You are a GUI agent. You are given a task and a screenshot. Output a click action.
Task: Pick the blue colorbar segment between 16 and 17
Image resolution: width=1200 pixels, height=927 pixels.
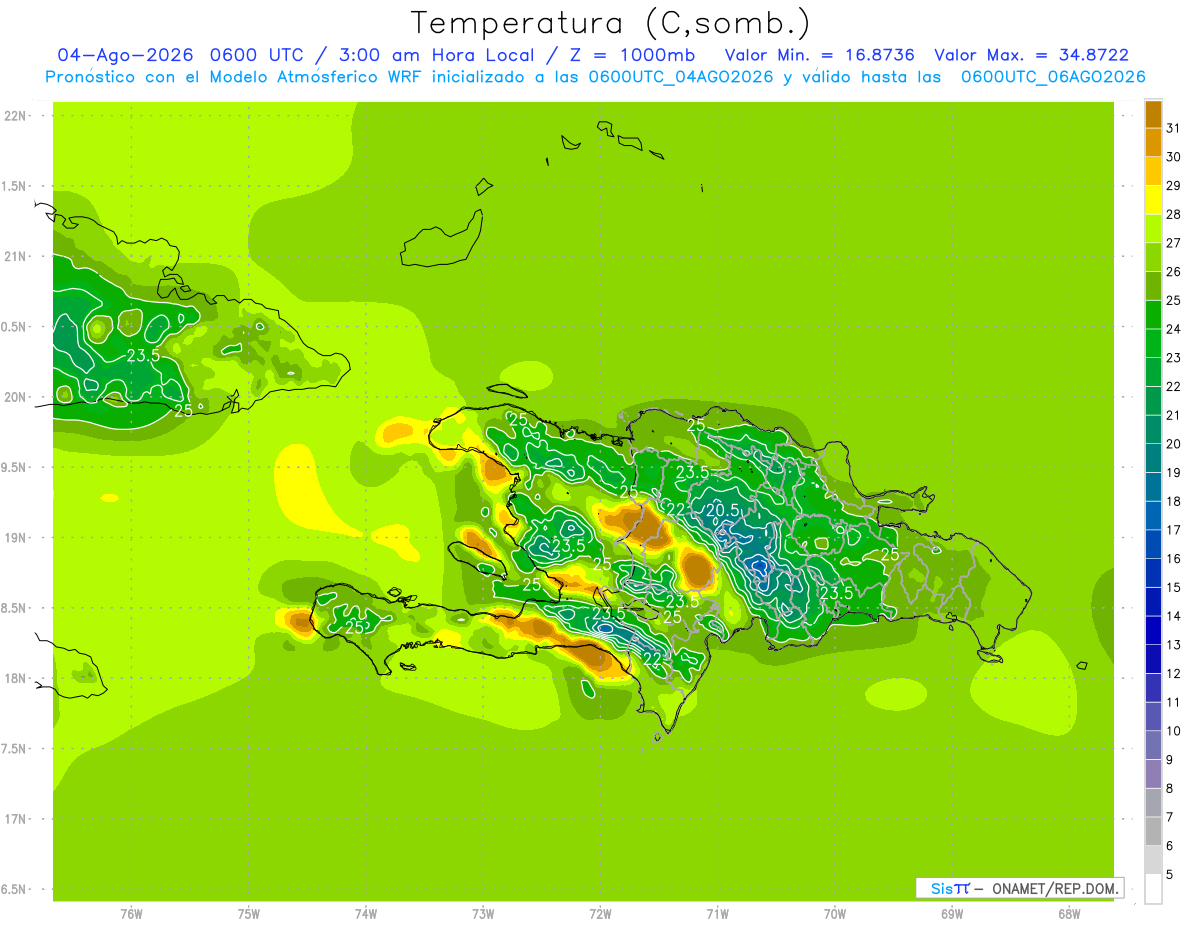tap(1153, 545)
